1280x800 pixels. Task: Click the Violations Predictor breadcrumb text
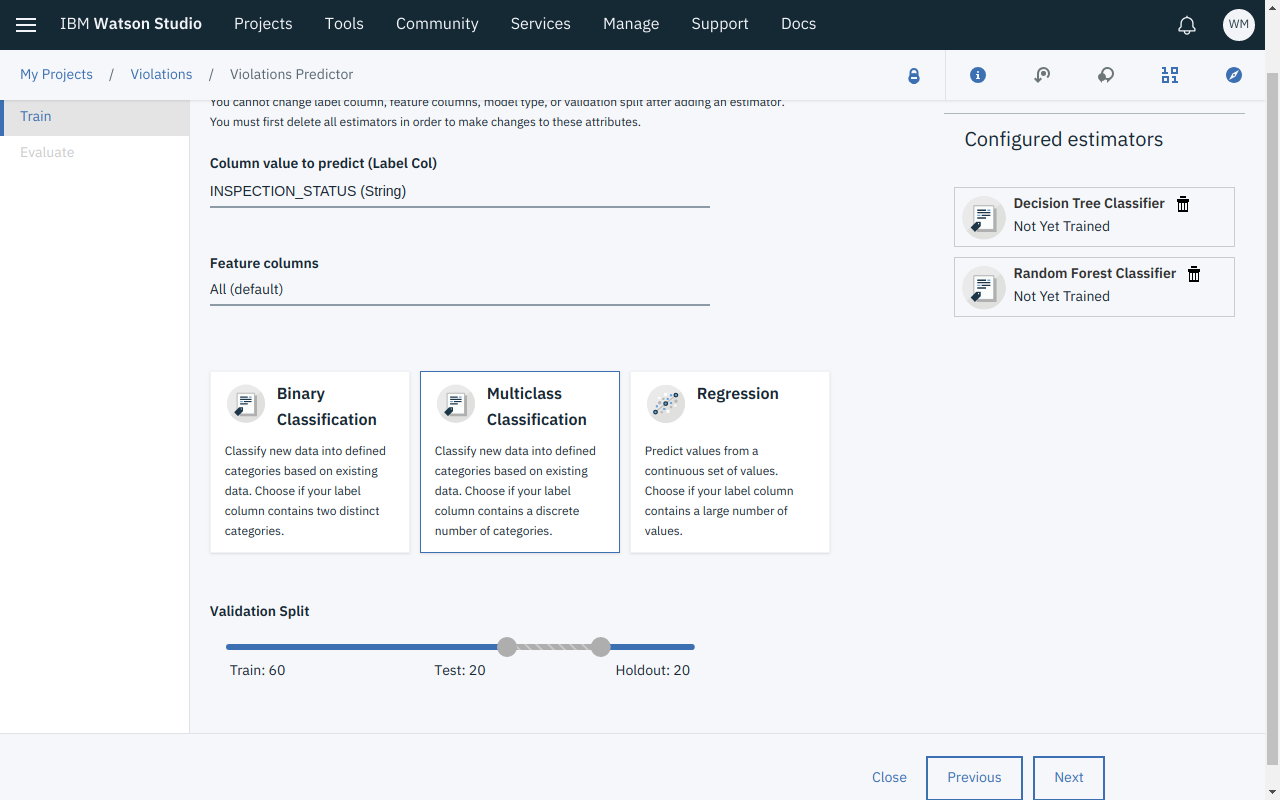pos(292,75)
